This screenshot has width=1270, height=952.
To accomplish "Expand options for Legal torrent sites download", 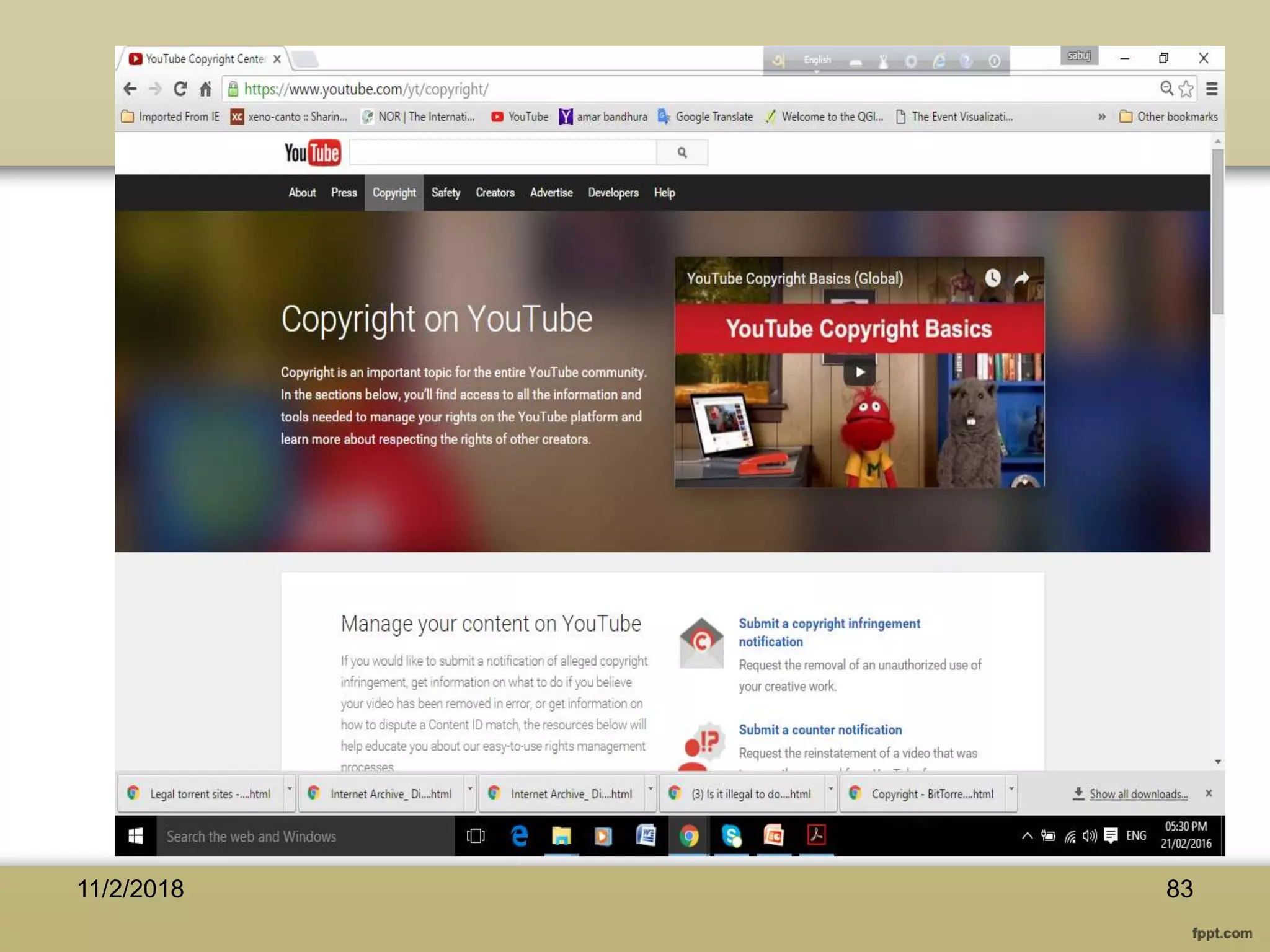I will [289, 789].
